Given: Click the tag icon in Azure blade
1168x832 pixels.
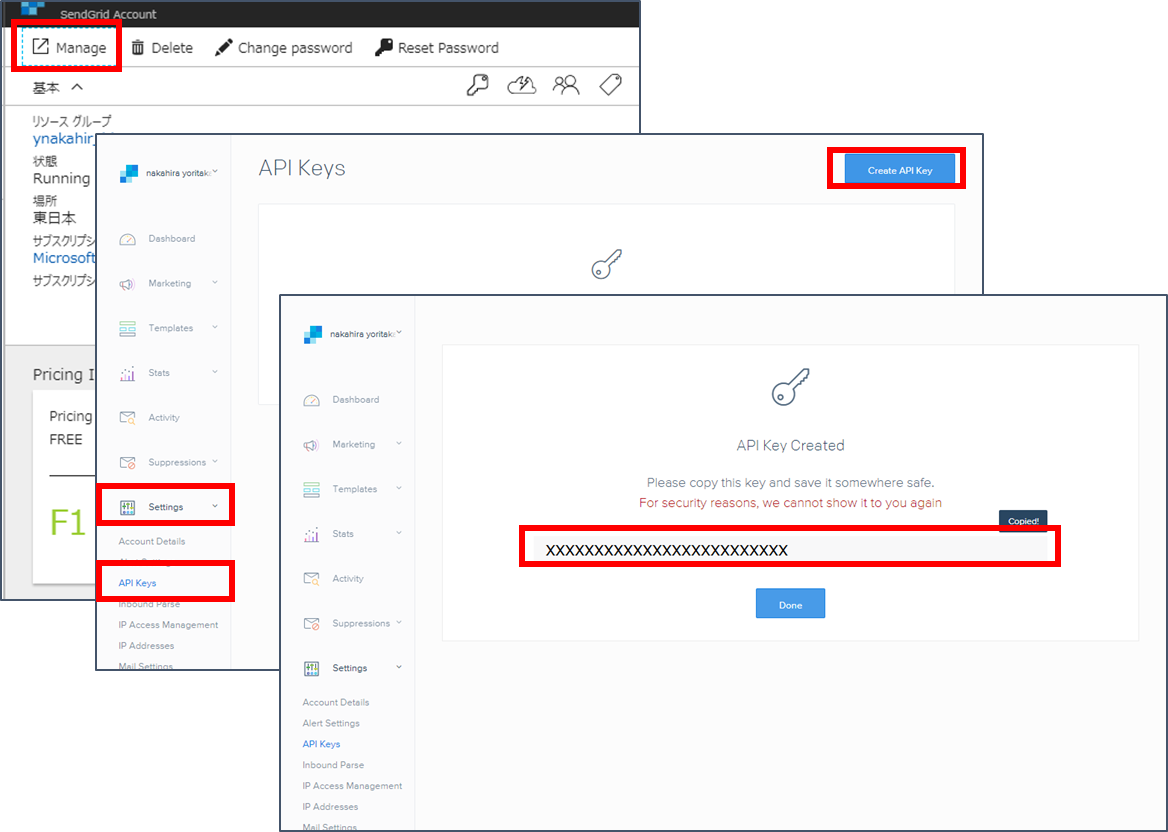Looking at the screenshot, I should click(610, 85).
